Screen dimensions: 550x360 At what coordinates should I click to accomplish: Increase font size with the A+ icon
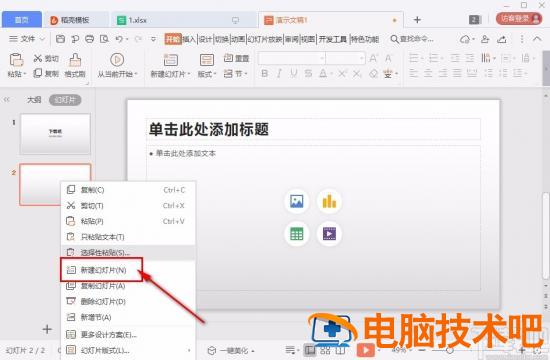[373, 58]
